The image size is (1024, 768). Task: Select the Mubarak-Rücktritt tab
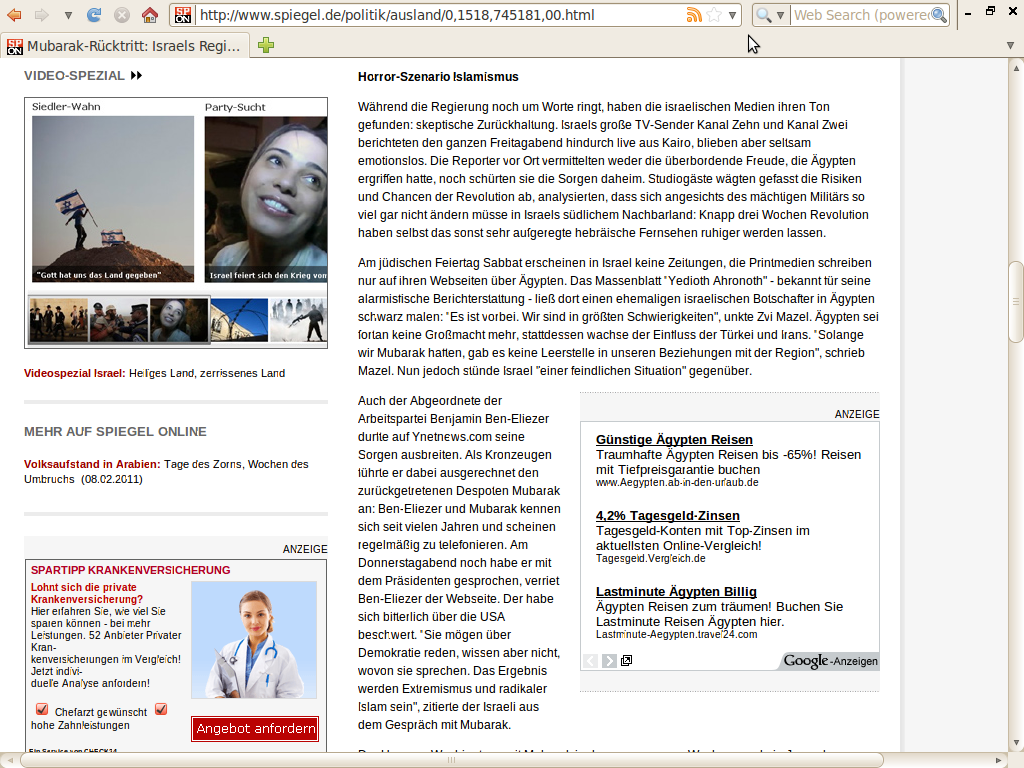pyautogui.click(x=125, y=46)
